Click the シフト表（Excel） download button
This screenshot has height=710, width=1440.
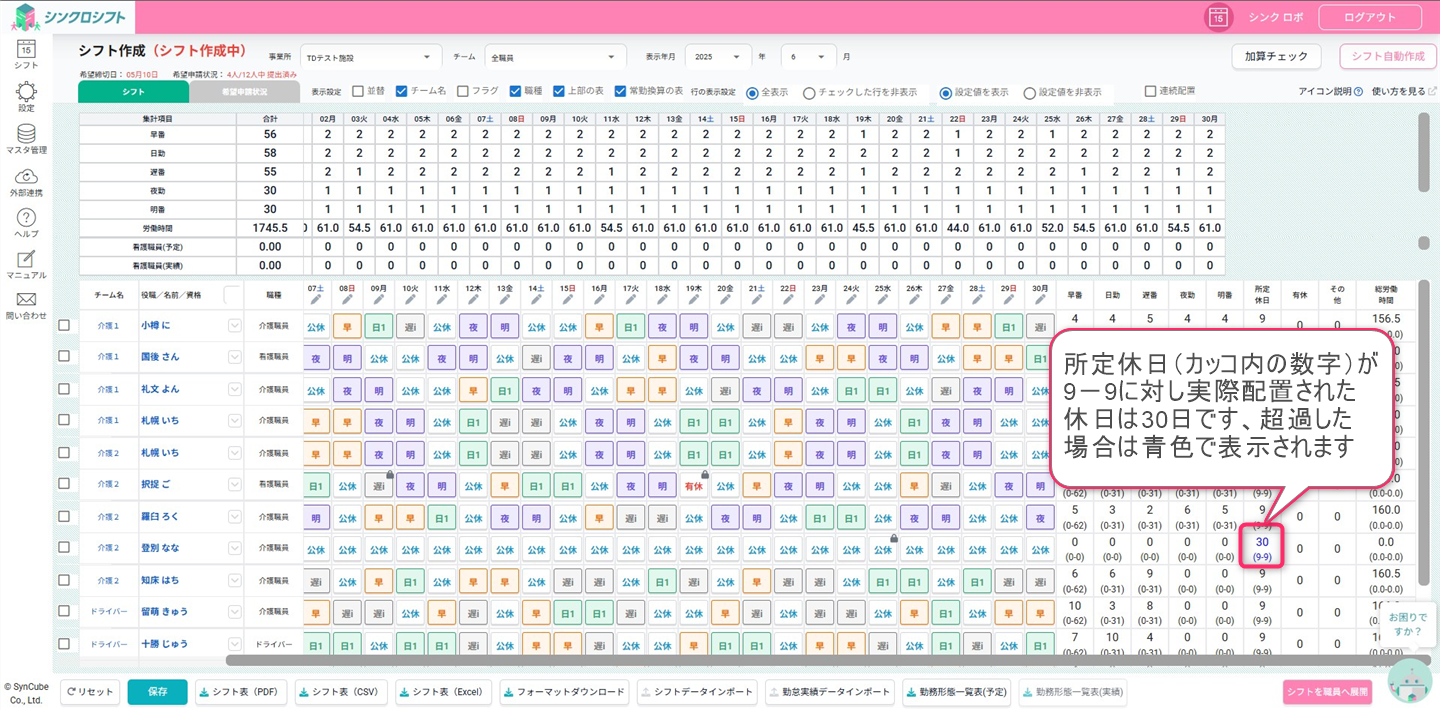click(x=445, y=692)
